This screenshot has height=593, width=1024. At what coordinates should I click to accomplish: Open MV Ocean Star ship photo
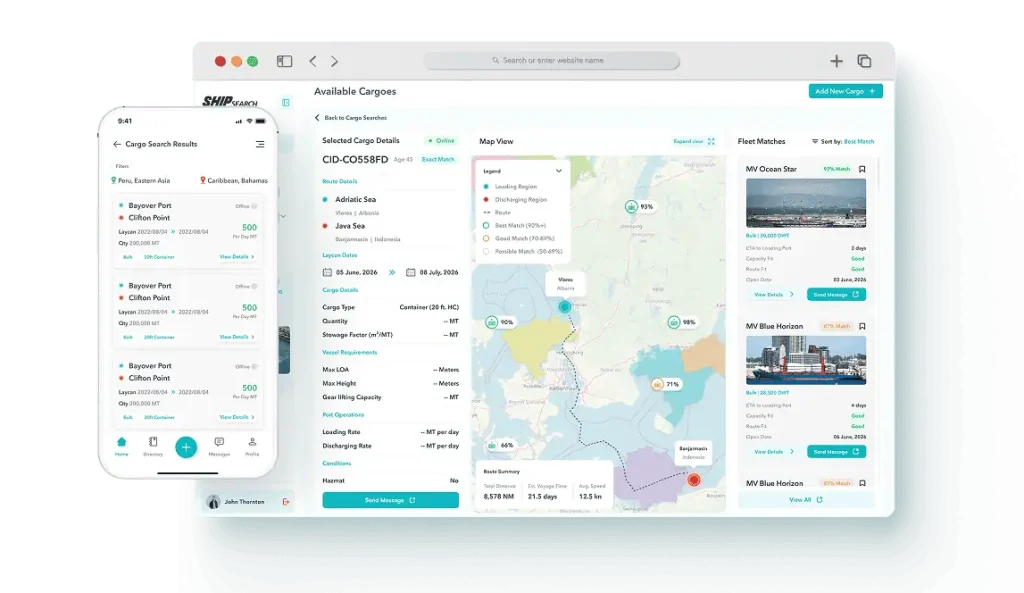coord(806,203)
